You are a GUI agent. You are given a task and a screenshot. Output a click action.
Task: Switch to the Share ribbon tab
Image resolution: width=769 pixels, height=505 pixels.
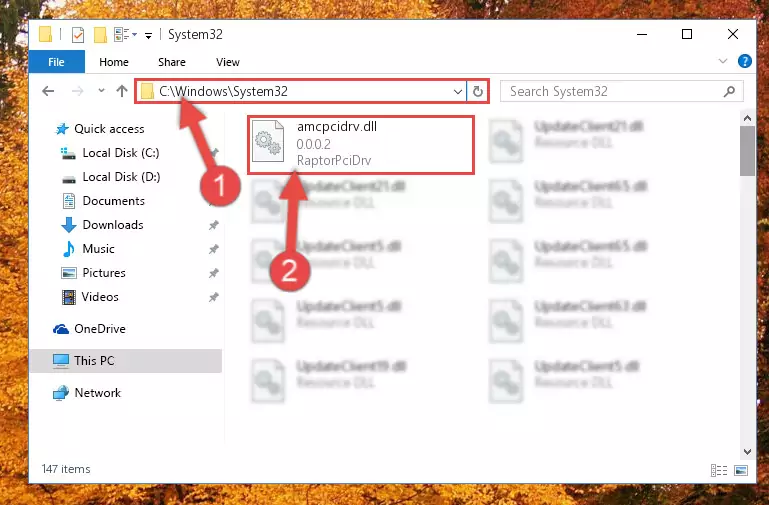tap(172, 62)
